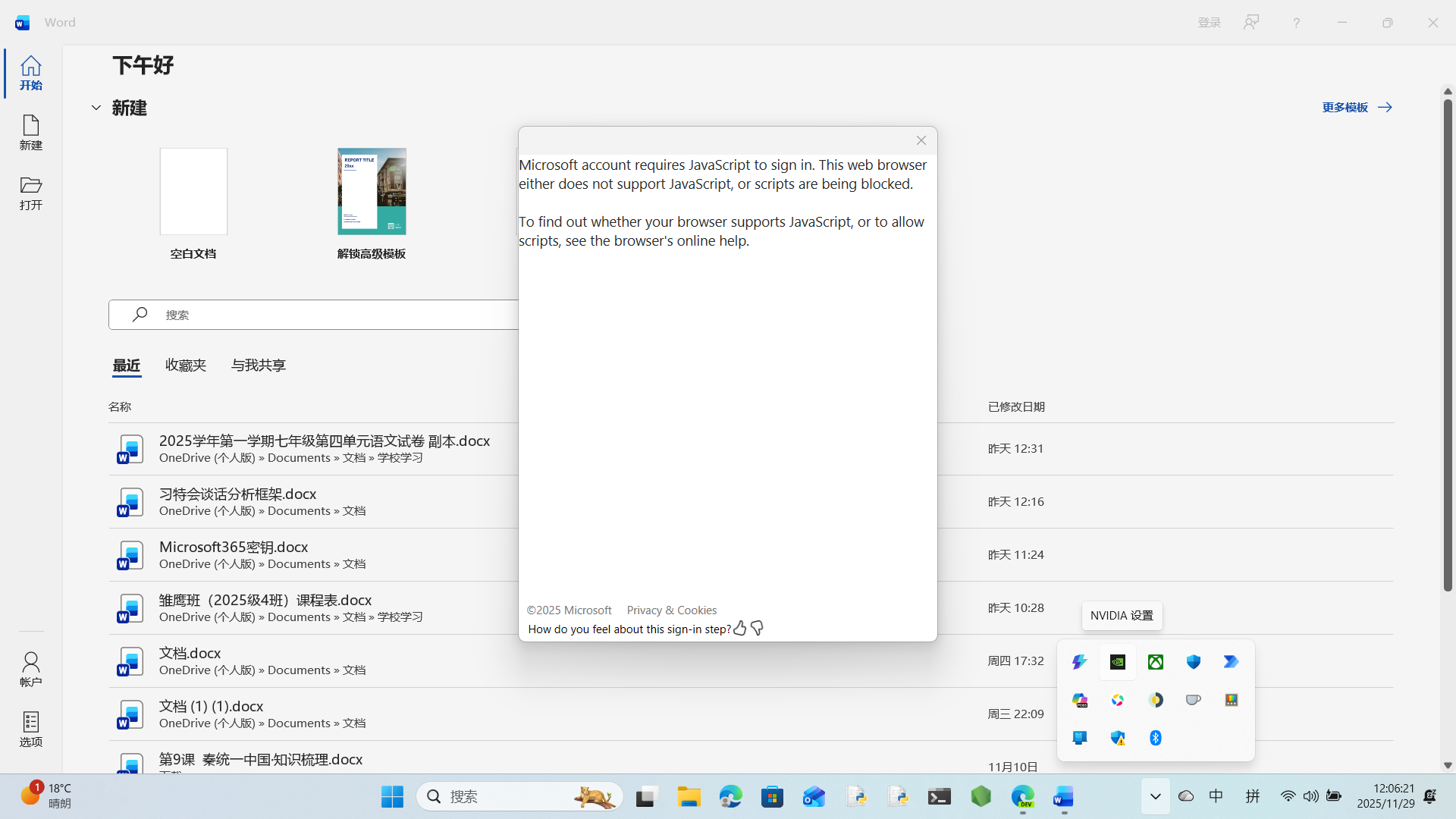Screen dimensions: 1456x819
Task: Click the thumbs down feedback icon
Action: (757, 628)
